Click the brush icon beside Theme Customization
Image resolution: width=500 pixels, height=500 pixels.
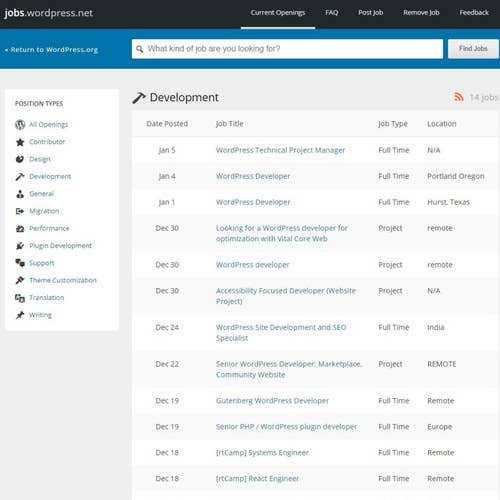click(20, 280)
